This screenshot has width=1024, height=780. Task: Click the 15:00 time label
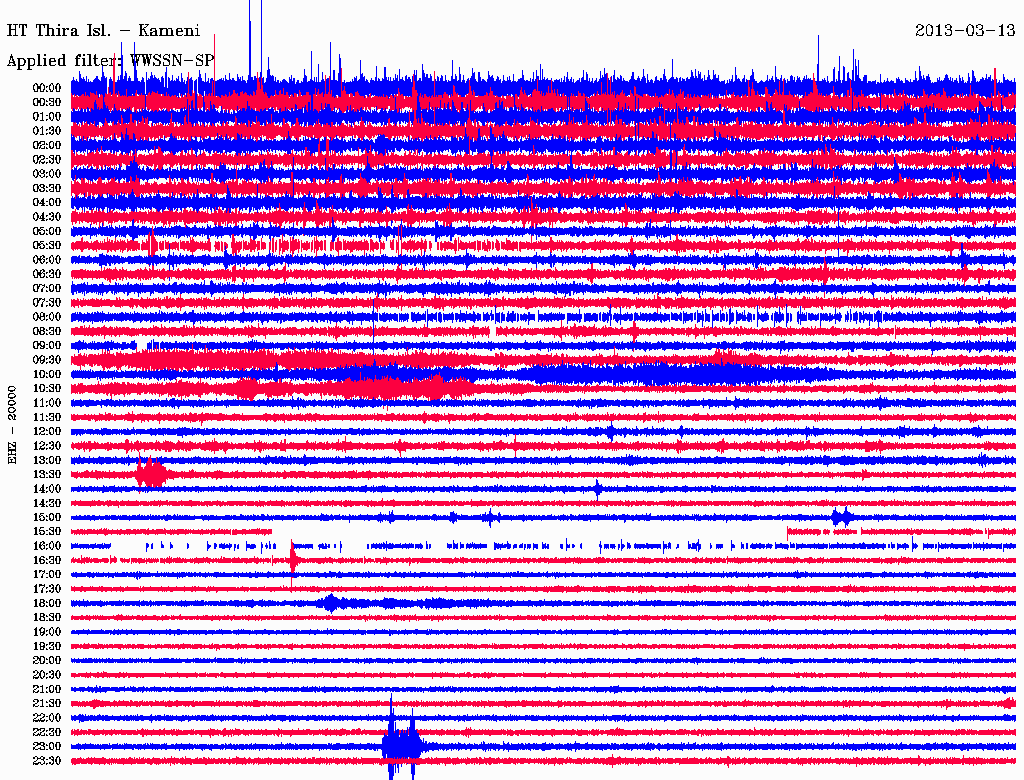click(x=47, y=517)
